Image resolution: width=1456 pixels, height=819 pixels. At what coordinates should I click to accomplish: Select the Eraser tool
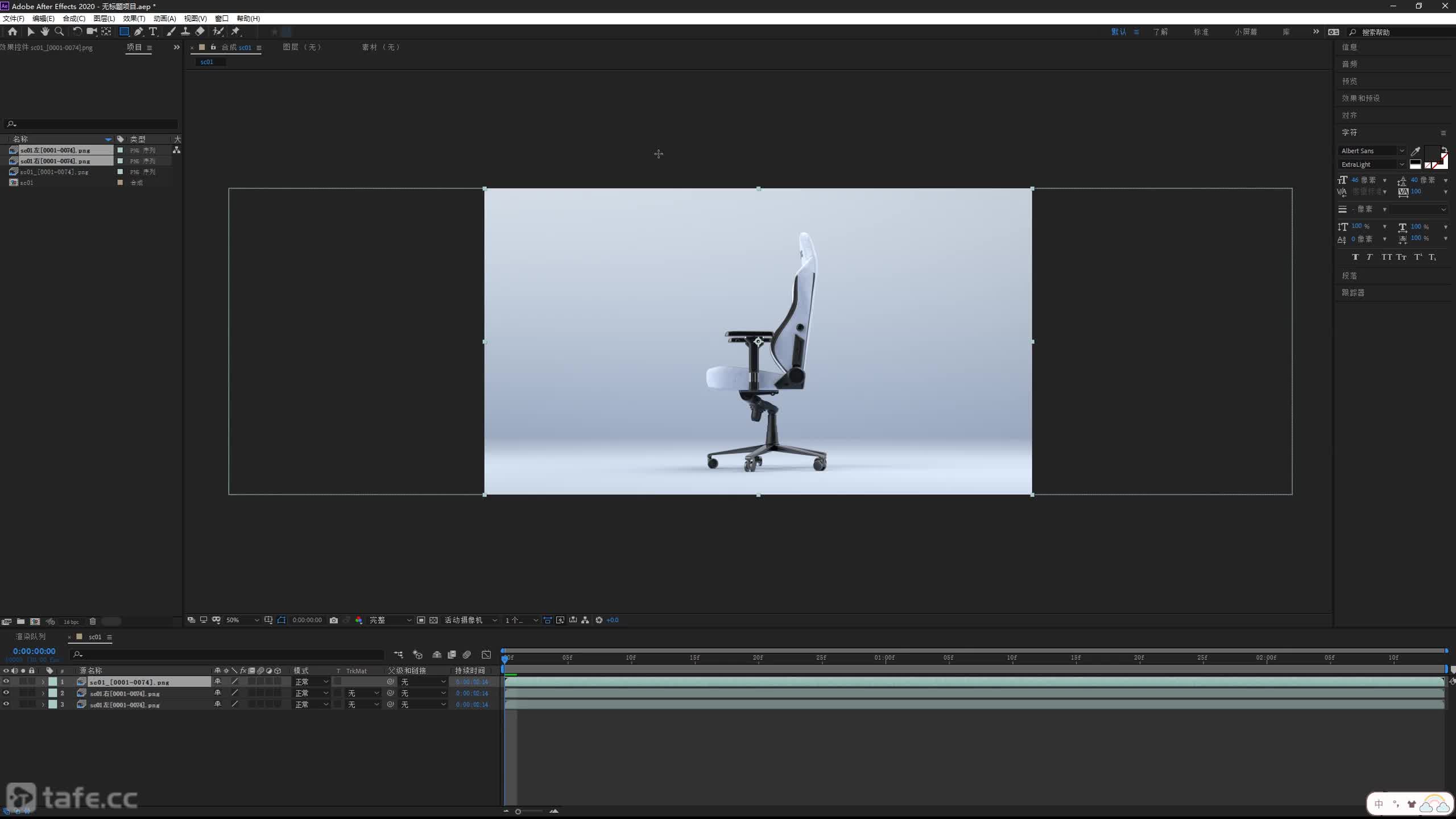click(x=200, y=32)
